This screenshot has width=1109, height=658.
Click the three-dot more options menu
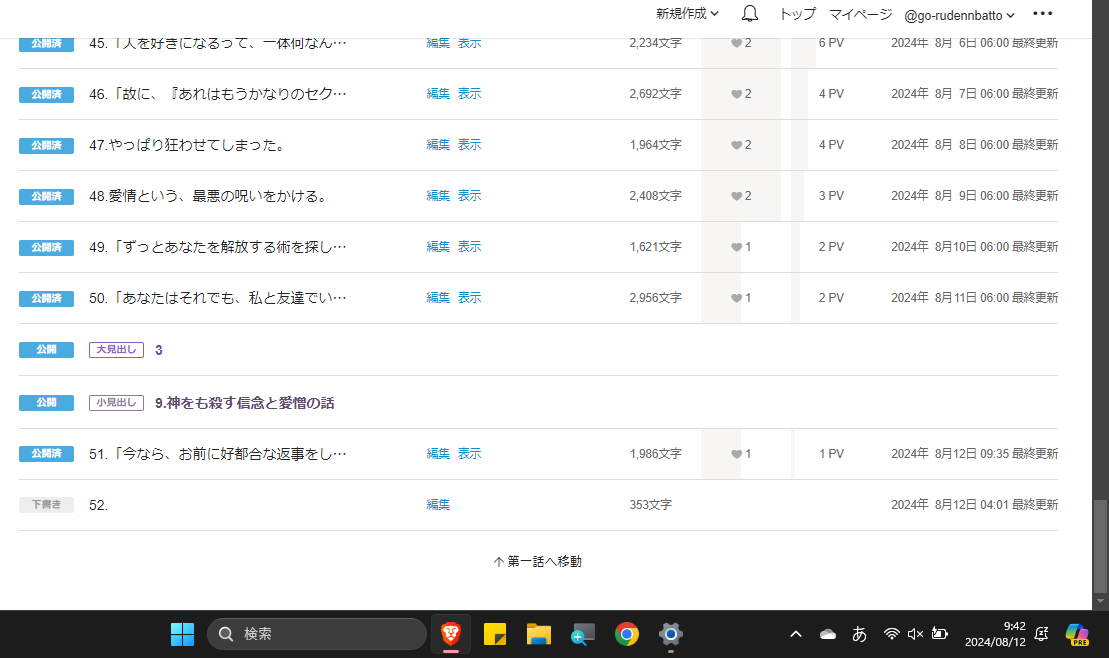[1042, 14]
